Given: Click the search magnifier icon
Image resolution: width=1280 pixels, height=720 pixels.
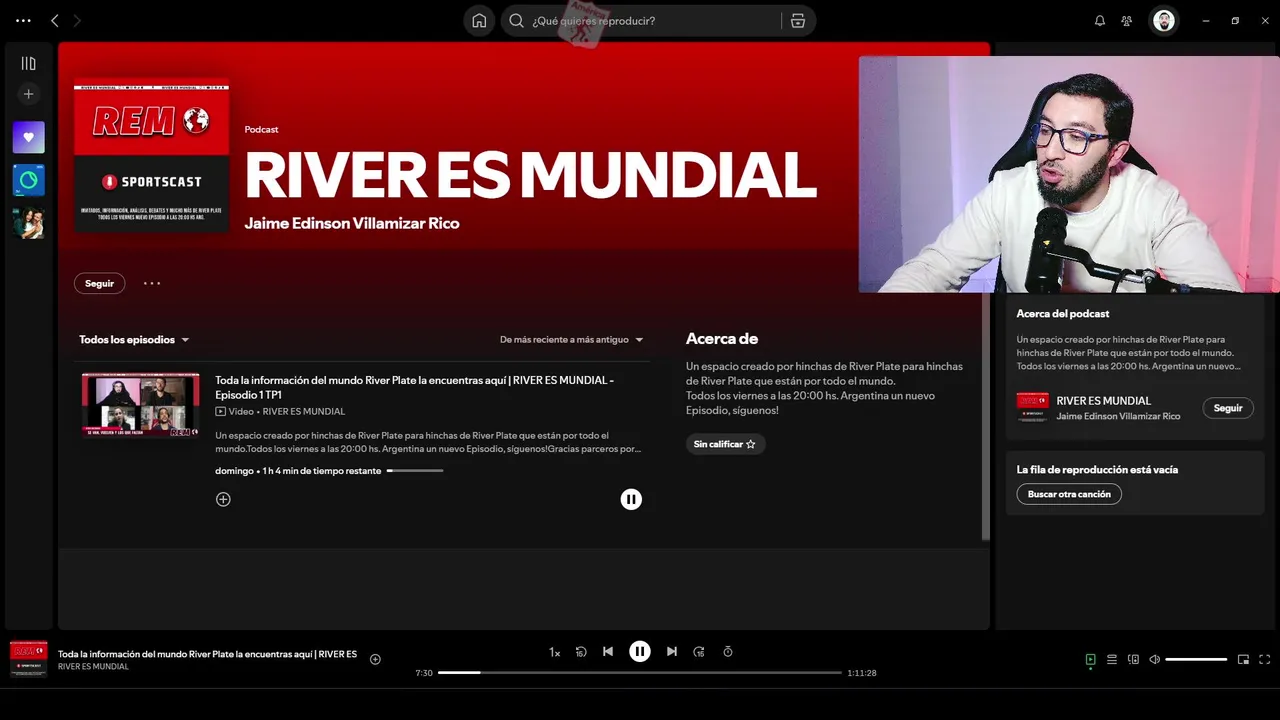Looking at the screenshot, I should (x=517, y=20).
